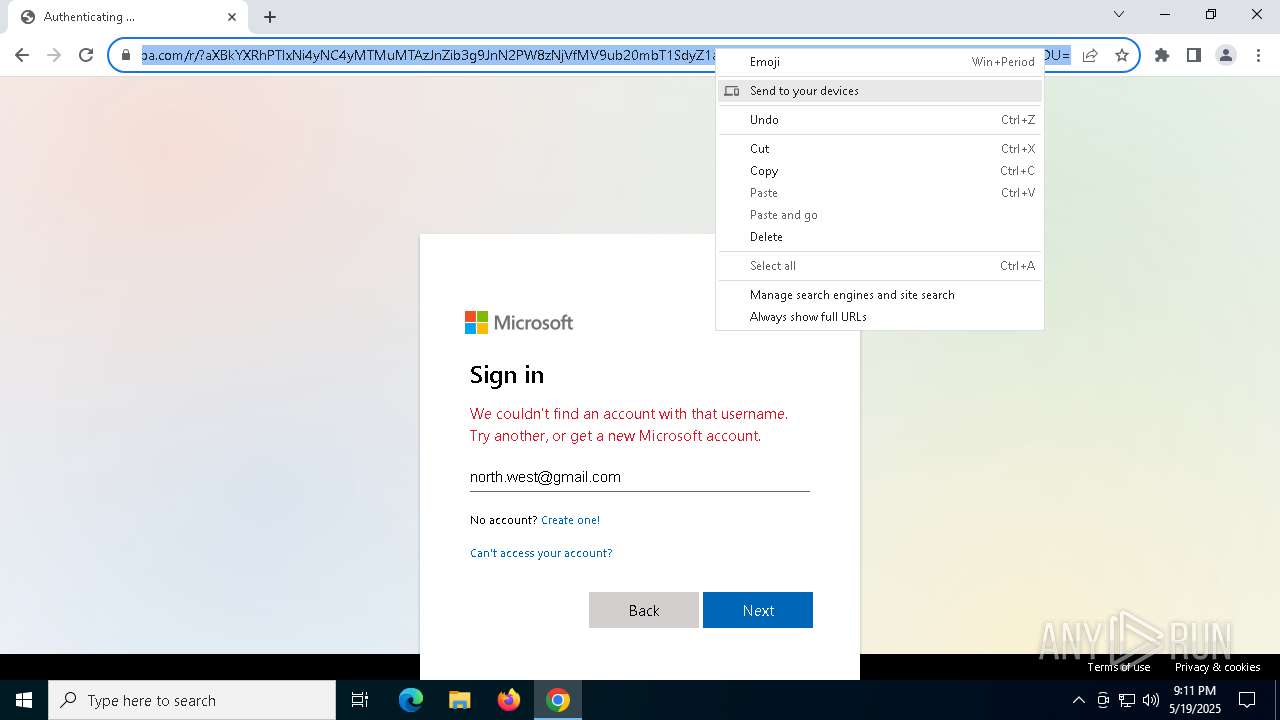The width and height of the screenshot is (1280, 720).
Task: Open the tab search chevron
Action: coord(1119,14)
